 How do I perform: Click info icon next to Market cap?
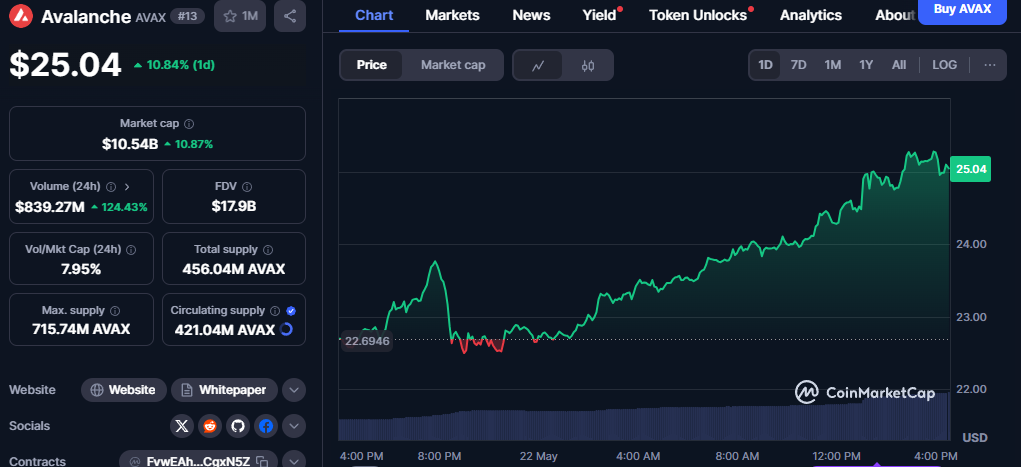(189, 124)
